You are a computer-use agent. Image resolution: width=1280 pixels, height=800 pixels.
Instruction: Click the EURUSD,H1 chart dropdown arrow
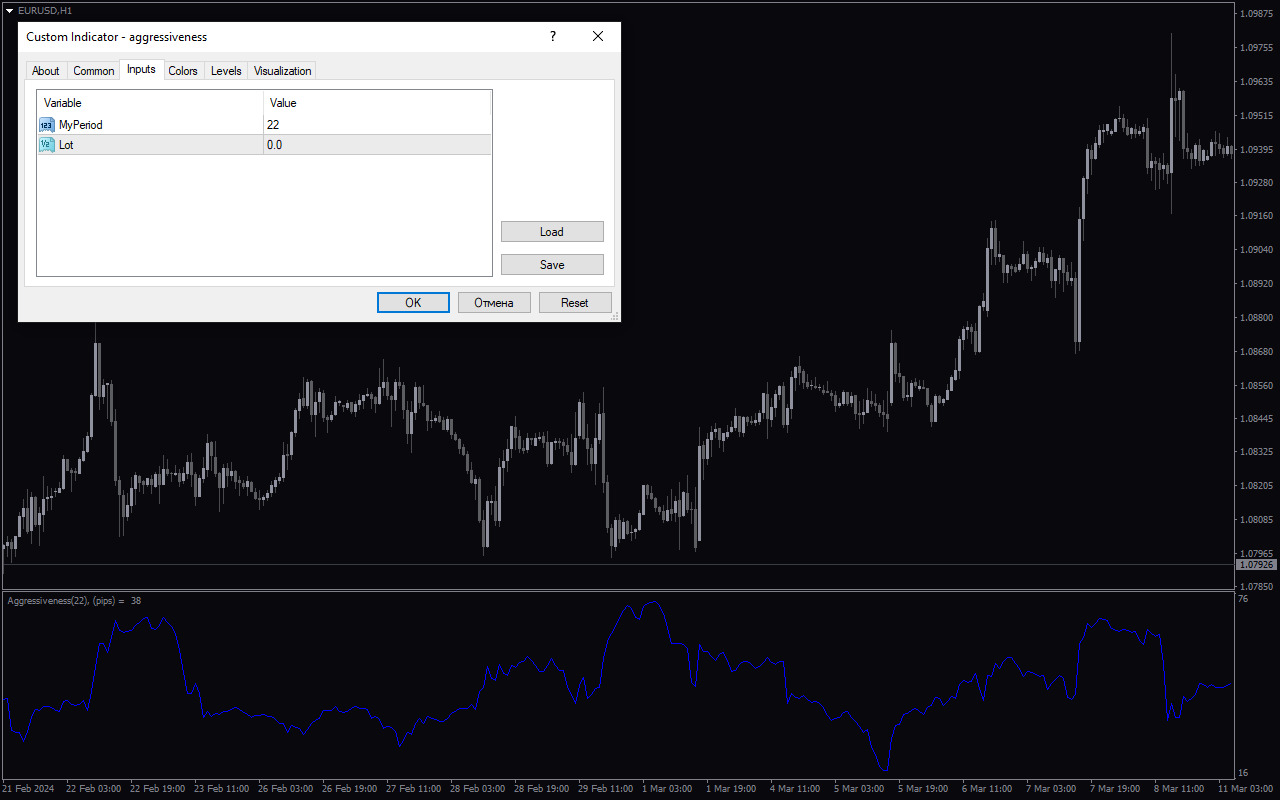(x=9, y=10)
